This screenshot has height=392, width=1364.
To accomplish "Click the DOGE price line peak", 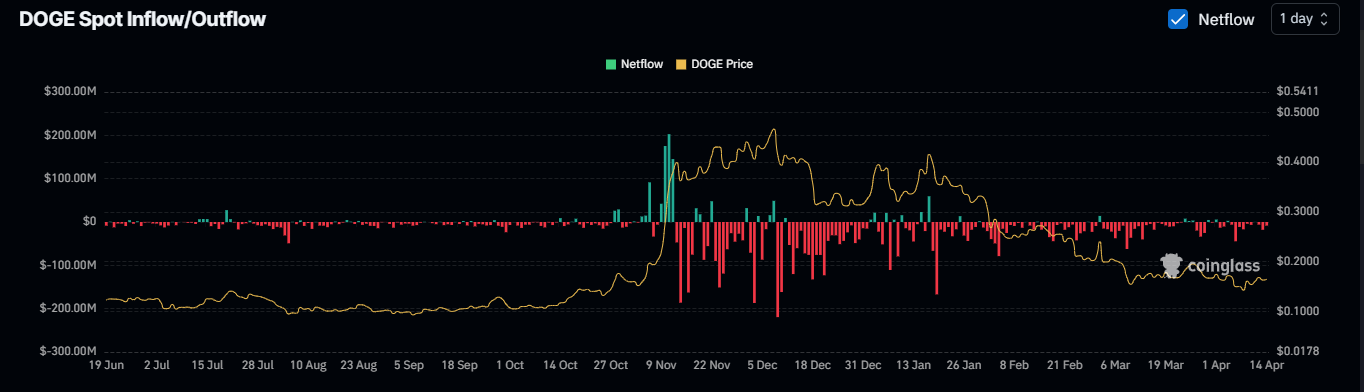I will (774, 130).
